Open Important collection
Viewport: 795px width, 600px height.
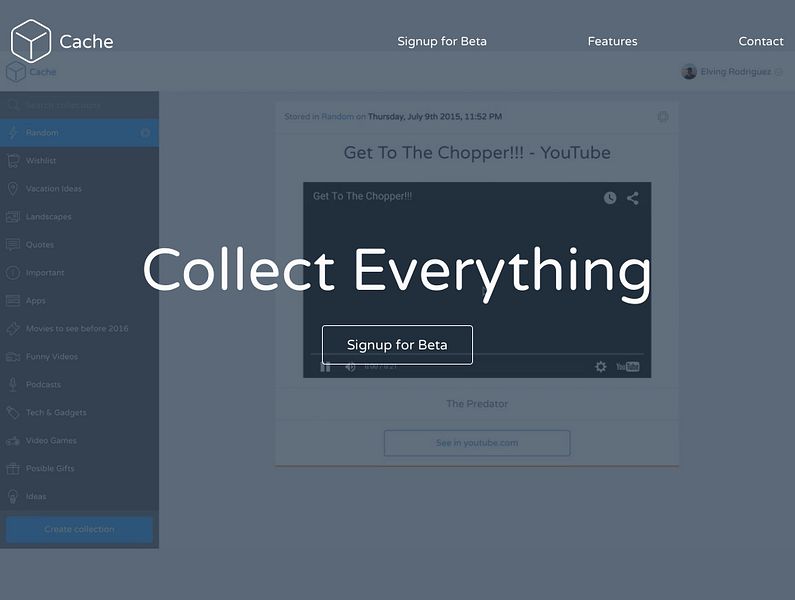click(x=79, y=273)
